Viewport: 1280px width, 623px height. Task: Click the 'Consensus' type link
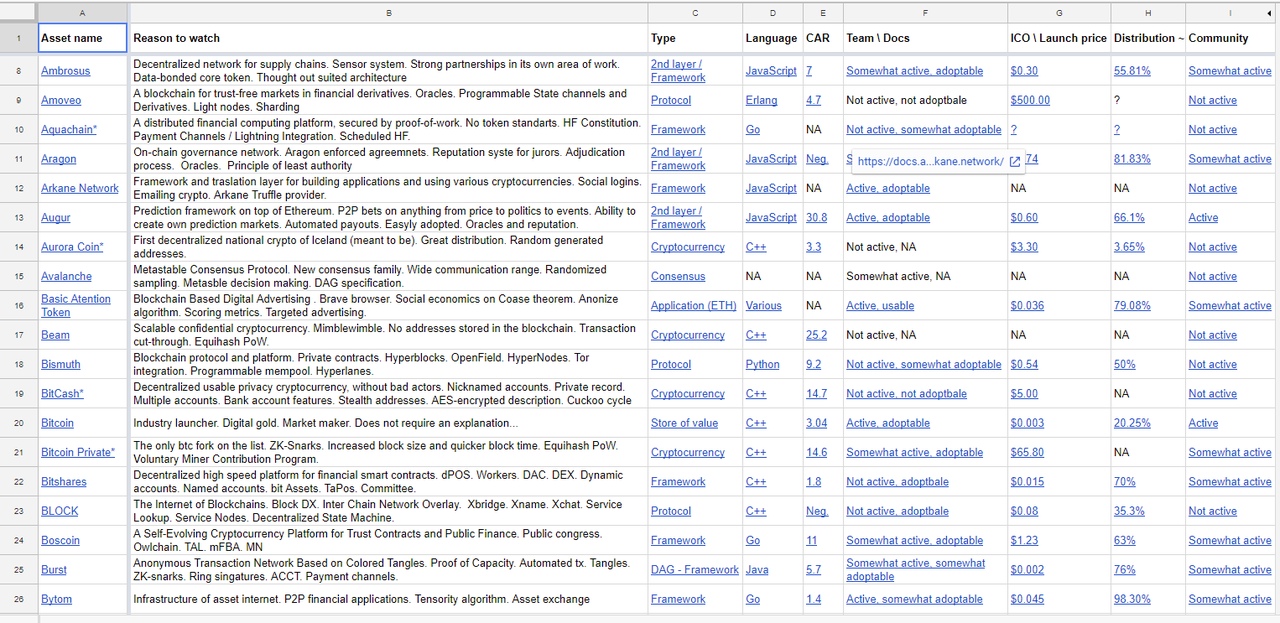pyautogui.click(x=678, y=276)
